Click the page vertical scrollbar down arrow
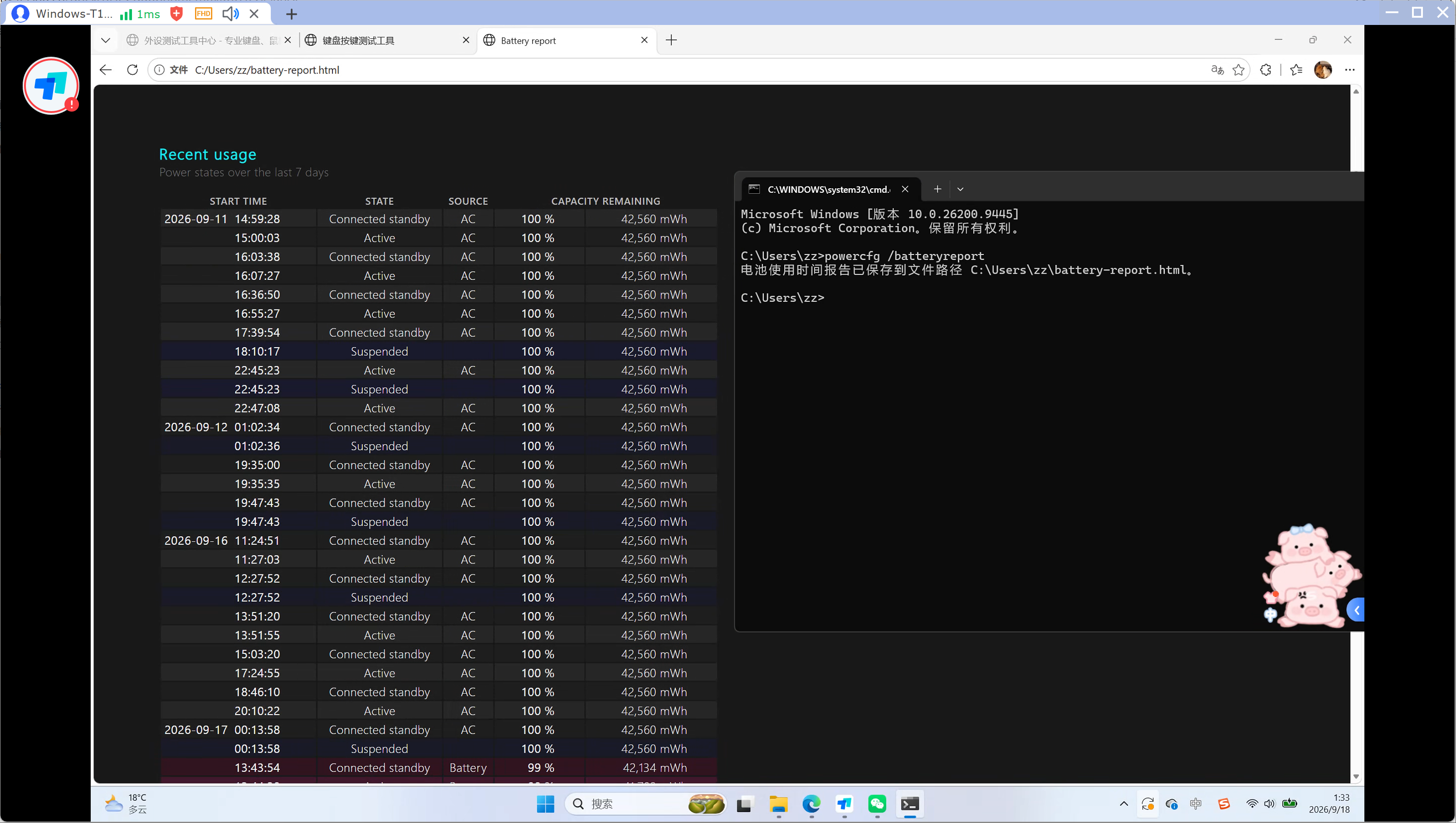This screenshot has width=1456, height=823. [1356, 777]
